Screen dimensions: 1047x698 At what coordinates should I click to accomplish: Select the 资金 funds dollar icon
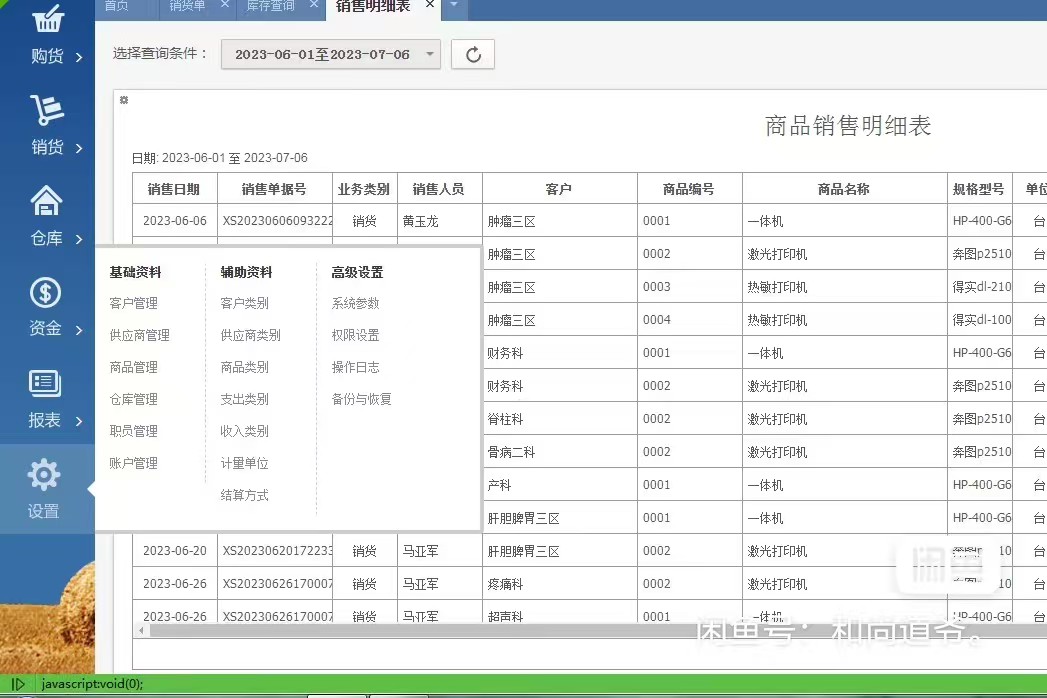(47, 293)
